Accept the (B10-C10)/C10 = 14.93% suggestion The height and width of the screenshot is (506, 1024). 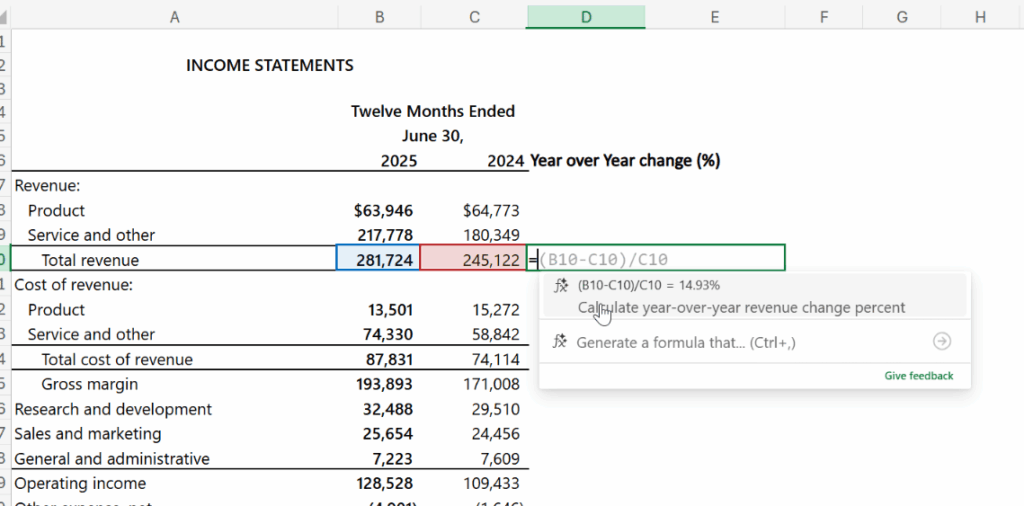coord(740,296)
